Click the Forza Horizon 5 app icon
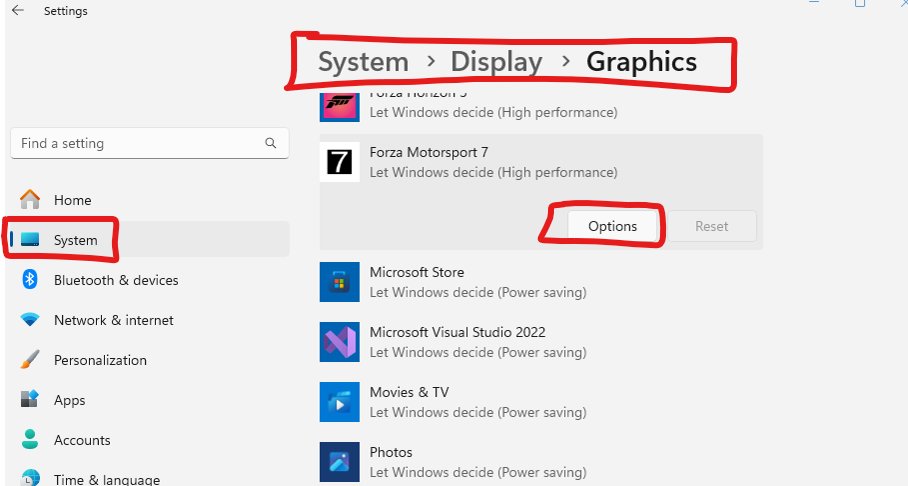Image resolution: width=908 pixels, height=486 pixels. pos(339,107)
